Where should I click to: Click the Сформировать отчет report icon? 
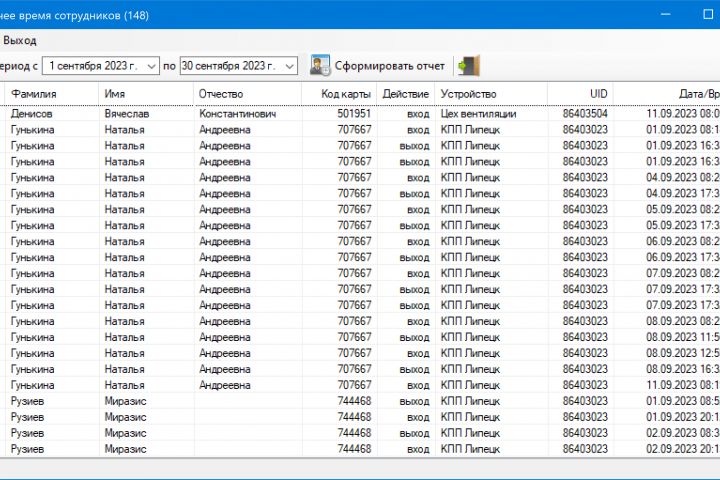point(320,66)
